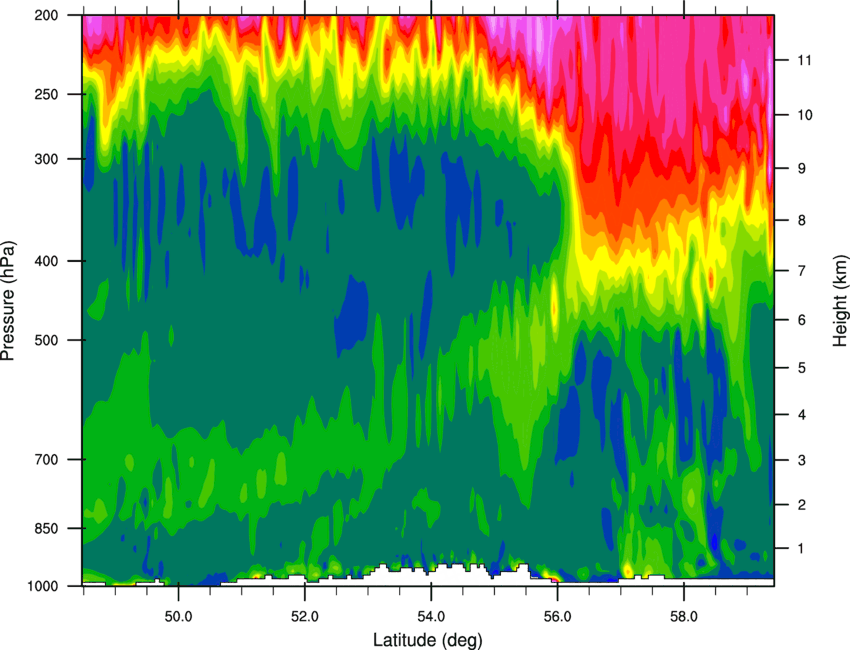Click the 4 km height label

[802, 415]
